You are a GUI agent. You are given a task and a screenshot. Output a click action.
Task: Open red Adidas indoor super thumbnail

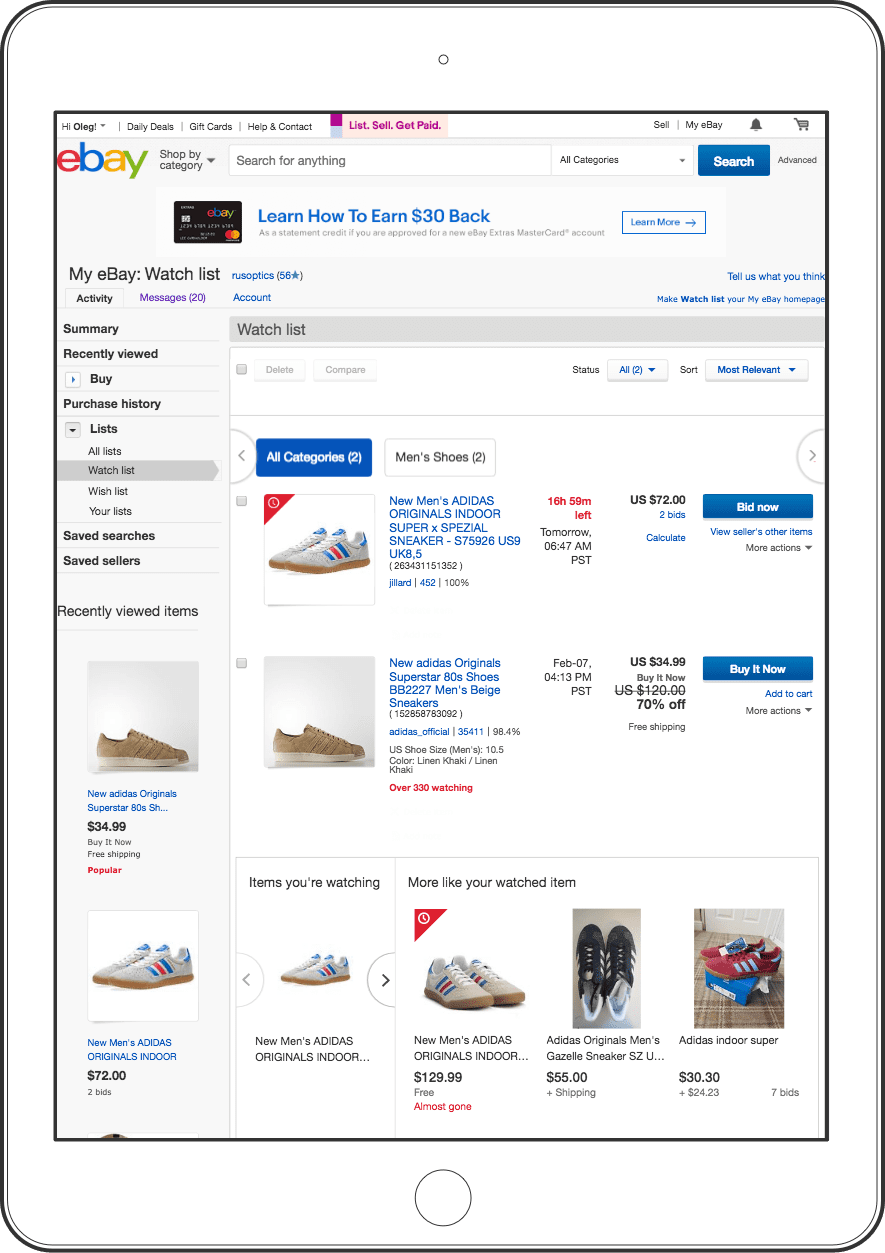(x=739, y=968)
